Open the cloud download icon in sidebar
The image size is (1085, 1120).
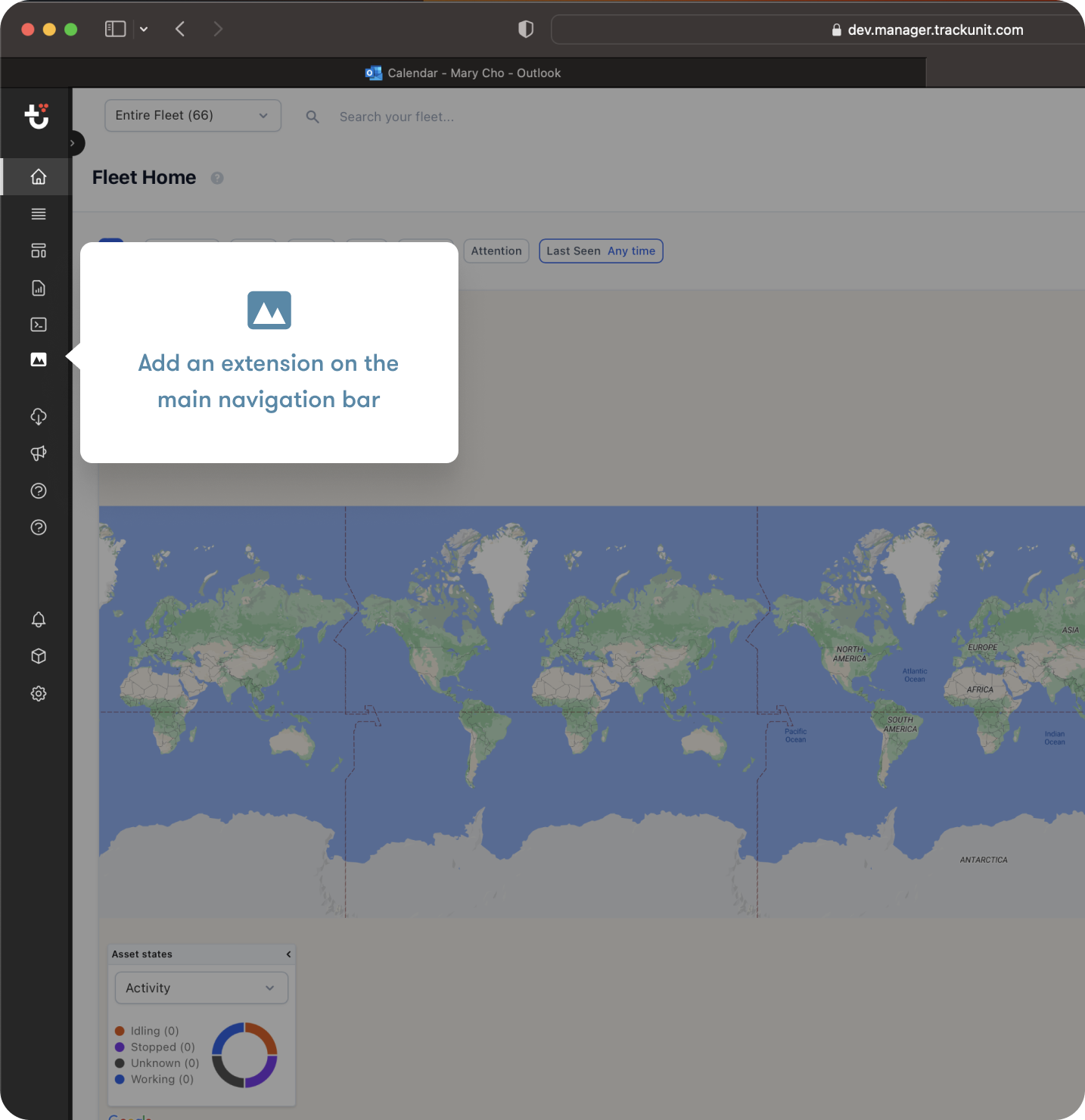pyautogui.click(x=39, y=416)
